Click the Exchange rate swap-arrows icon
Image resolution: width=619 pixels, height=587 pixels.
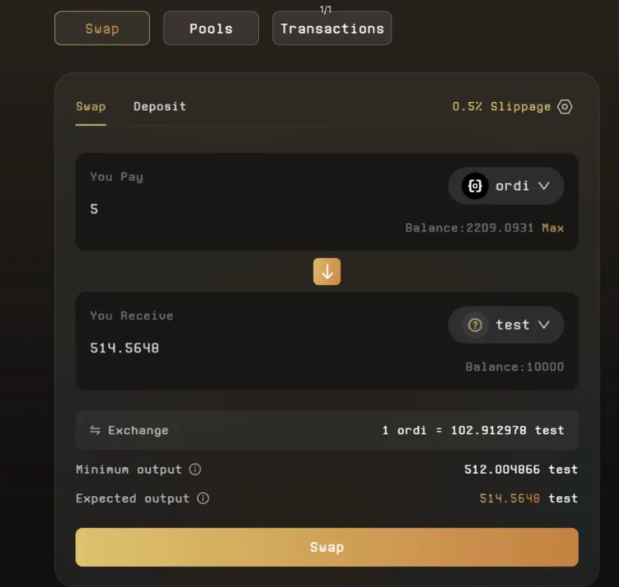pos(95,430)
